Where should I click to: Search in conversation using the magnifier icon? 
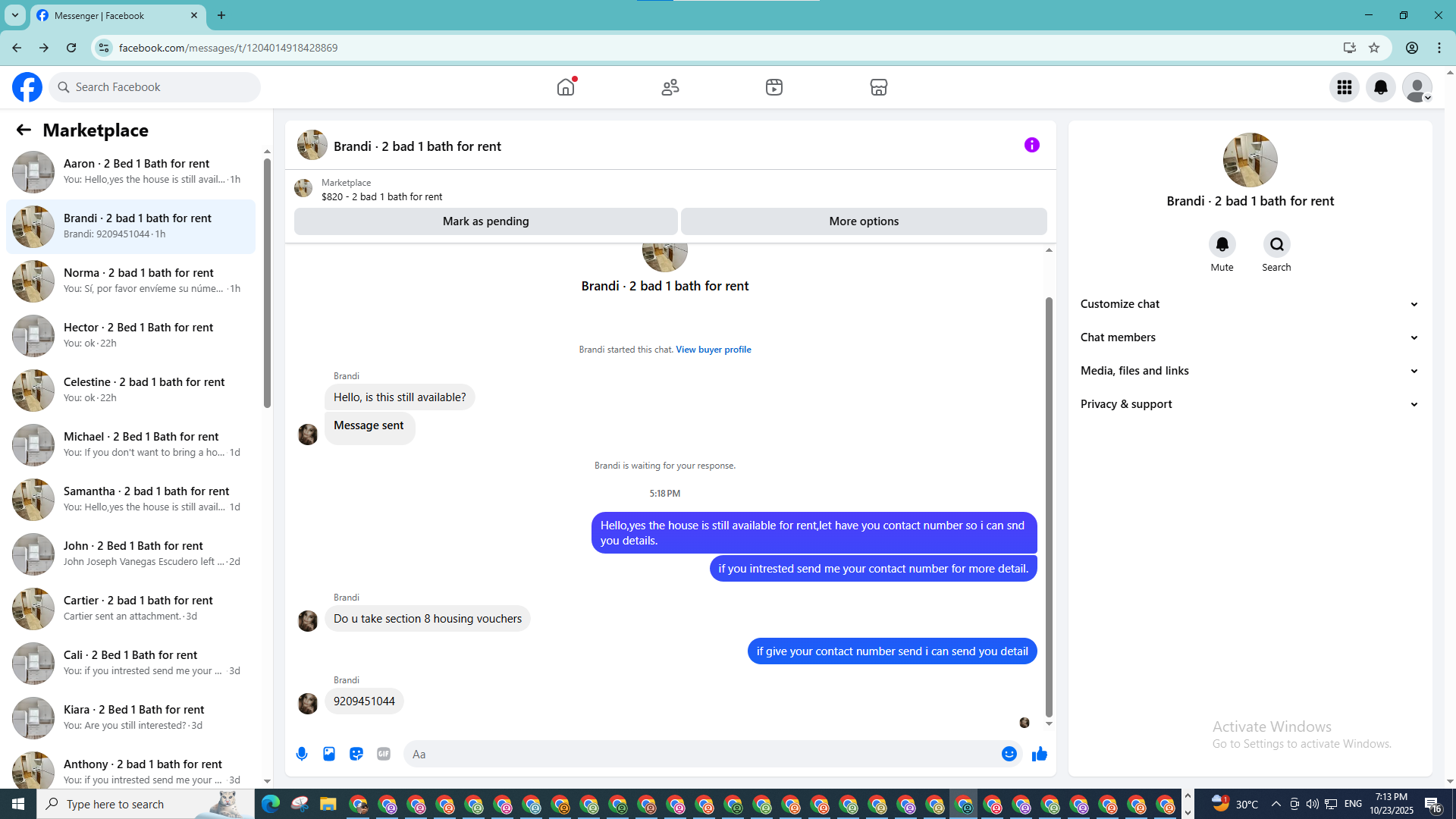click(1276, 244)
